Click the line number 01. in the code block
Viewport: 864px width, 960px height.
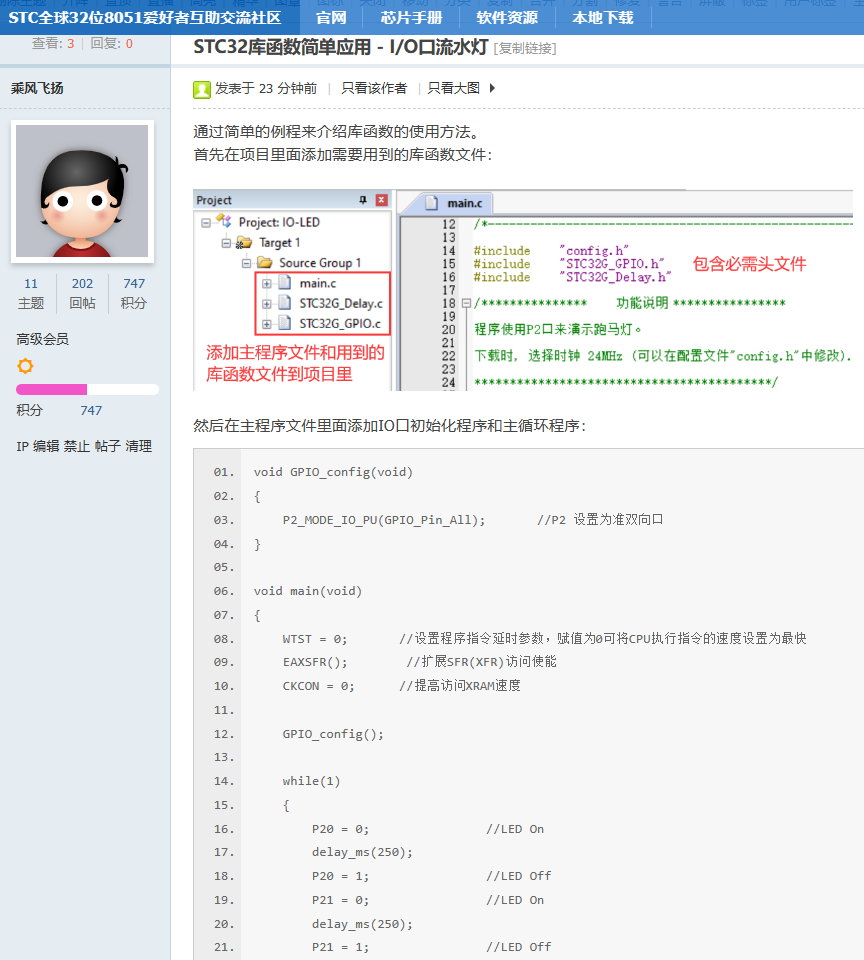pyautogui.click(x=224, y=472)
